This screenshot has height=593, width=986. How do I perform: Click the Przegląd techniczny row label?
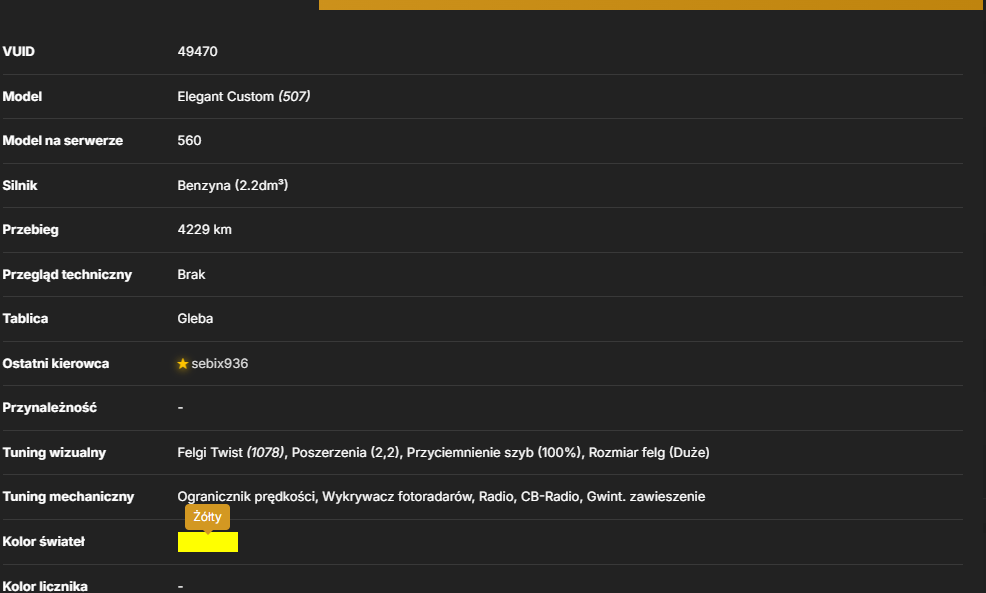67,274
